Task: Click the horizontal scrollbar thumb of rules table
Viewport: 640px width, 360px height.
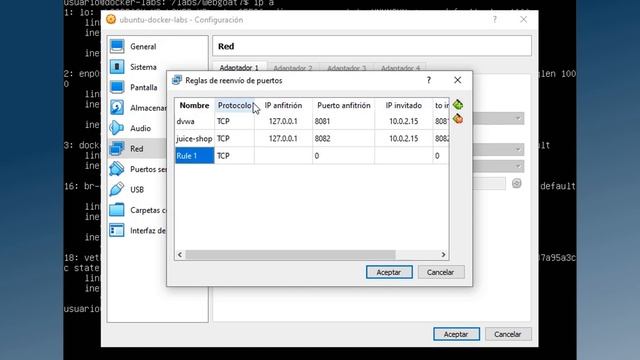Action: 290,255
